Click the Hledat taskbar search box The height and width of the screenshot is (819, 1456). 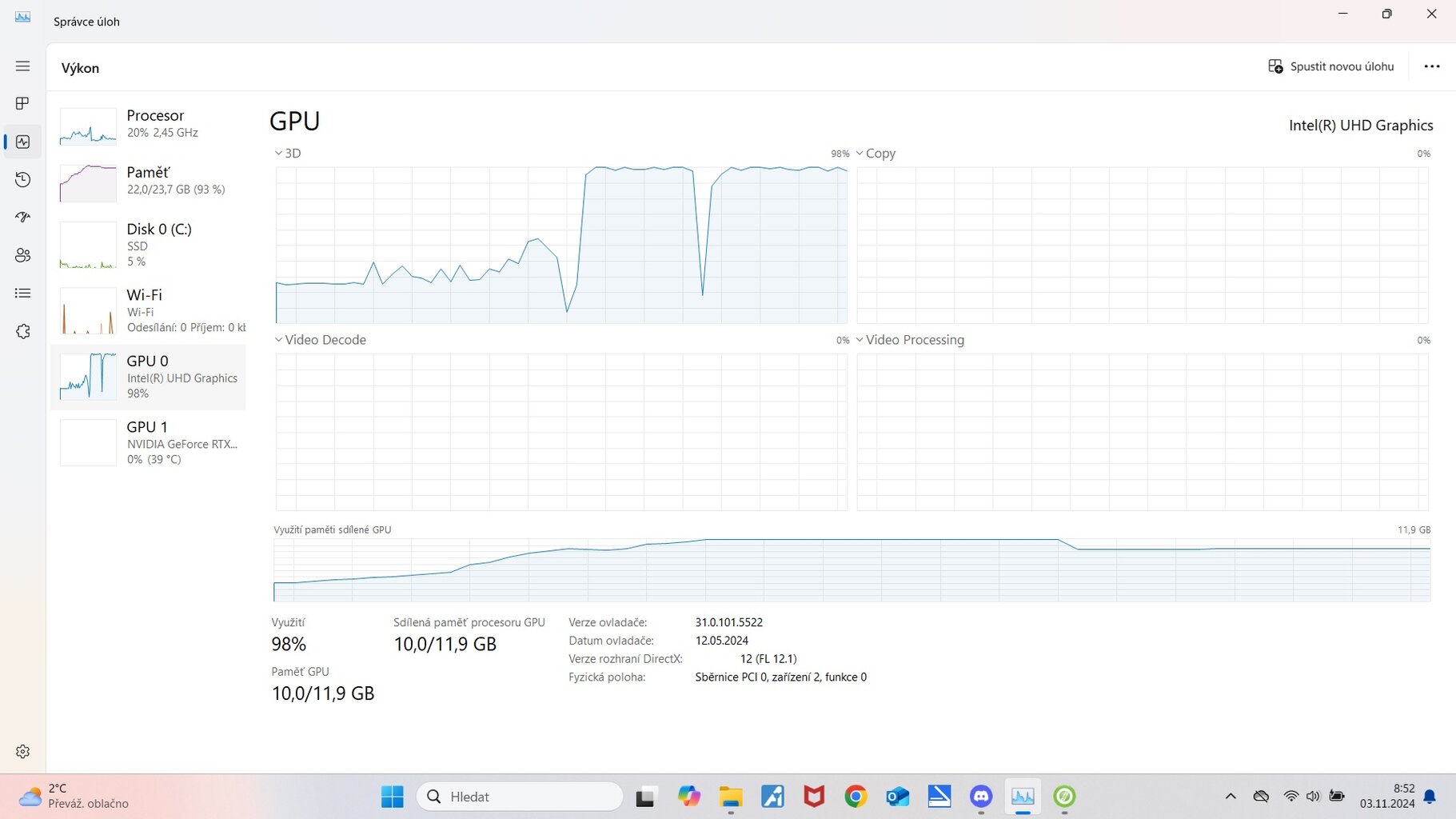click(x=520, y=797)
